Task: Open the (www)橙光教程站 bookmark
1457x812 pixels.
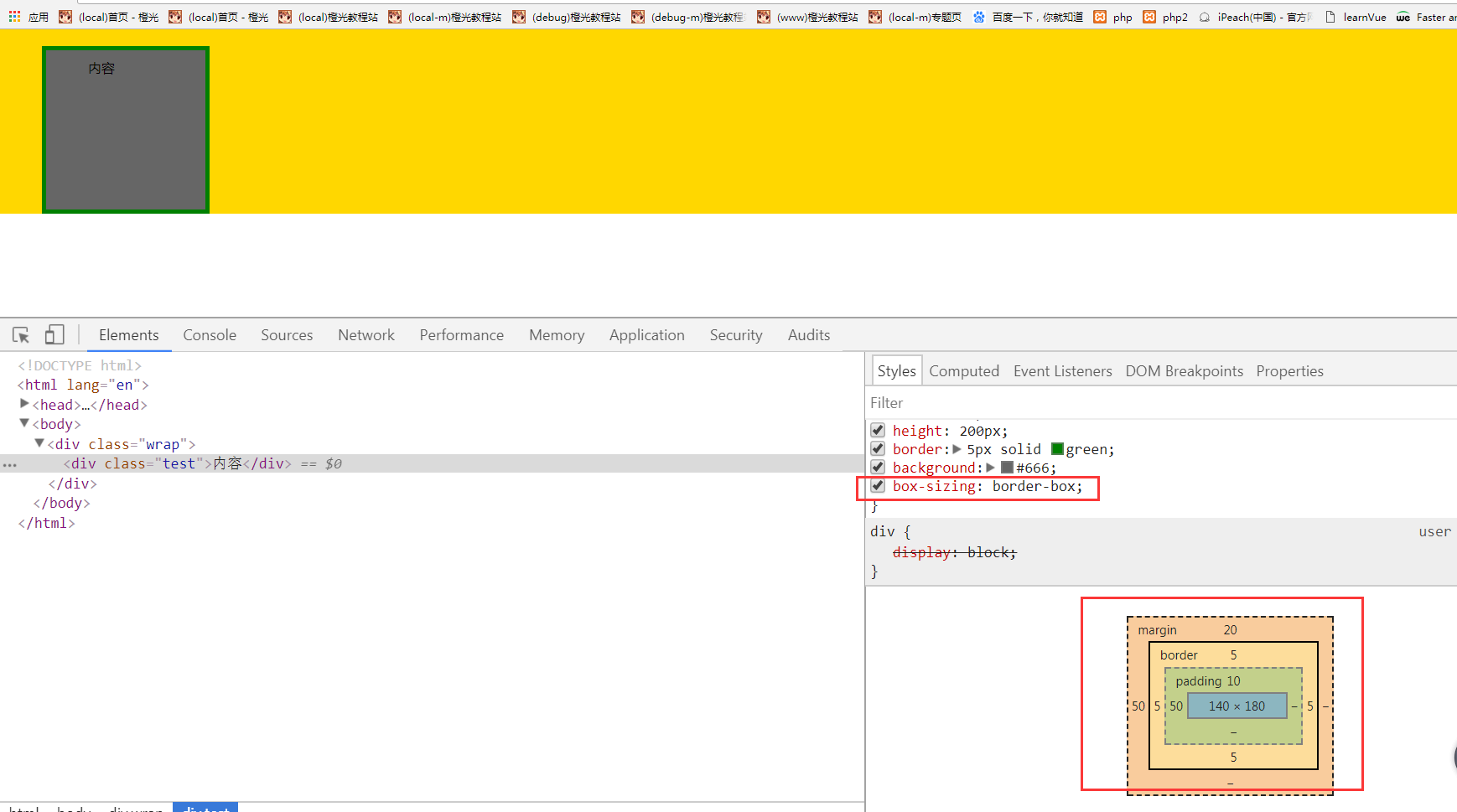Action: pyautogui.click(x=807, y=17)
